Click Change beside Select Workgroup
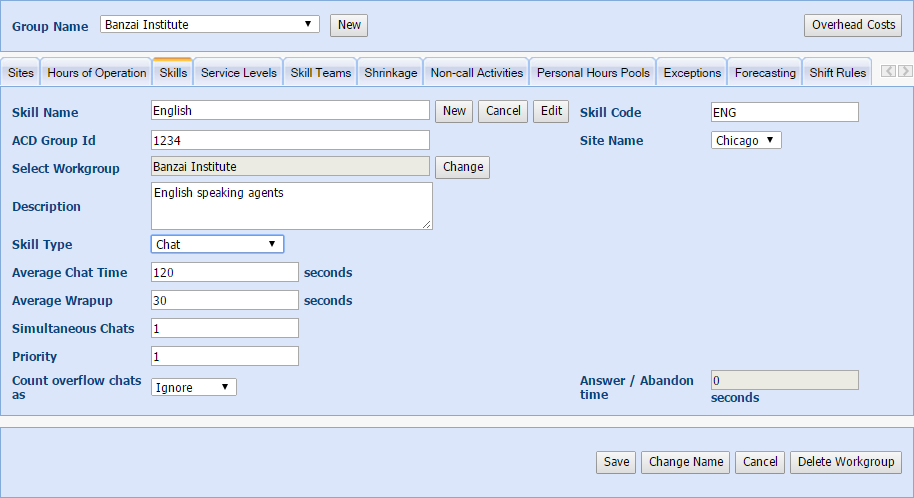The width and height of the screenshot is (914, 498). pos(463,167)
